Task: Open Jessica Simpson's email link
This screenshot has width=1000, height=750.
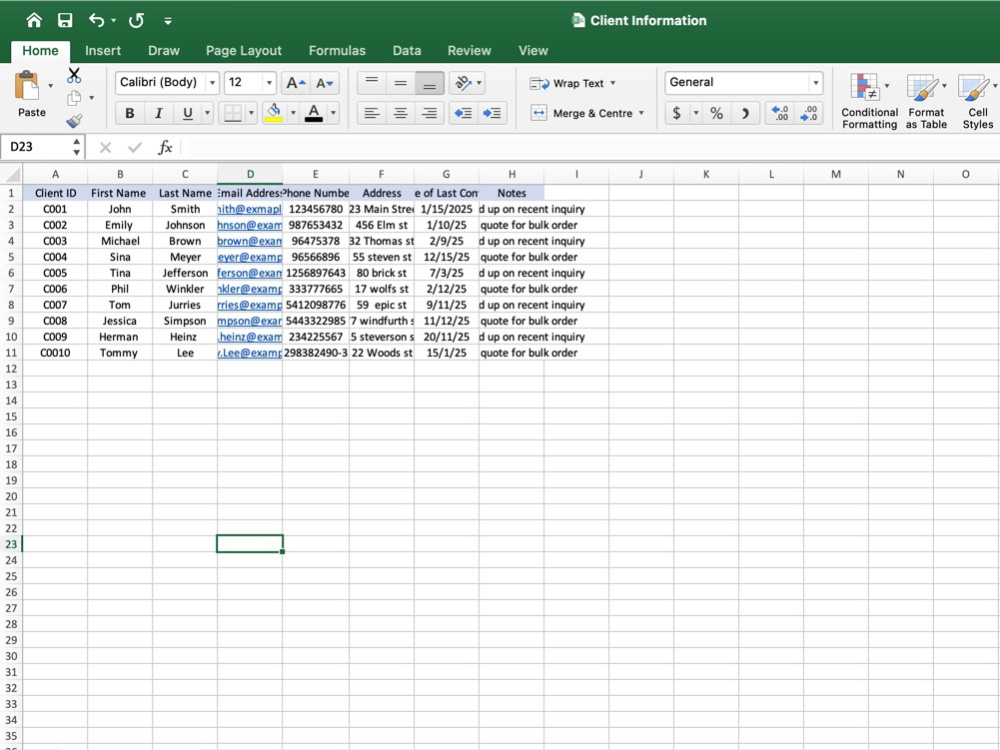Action: click(249, 321)
